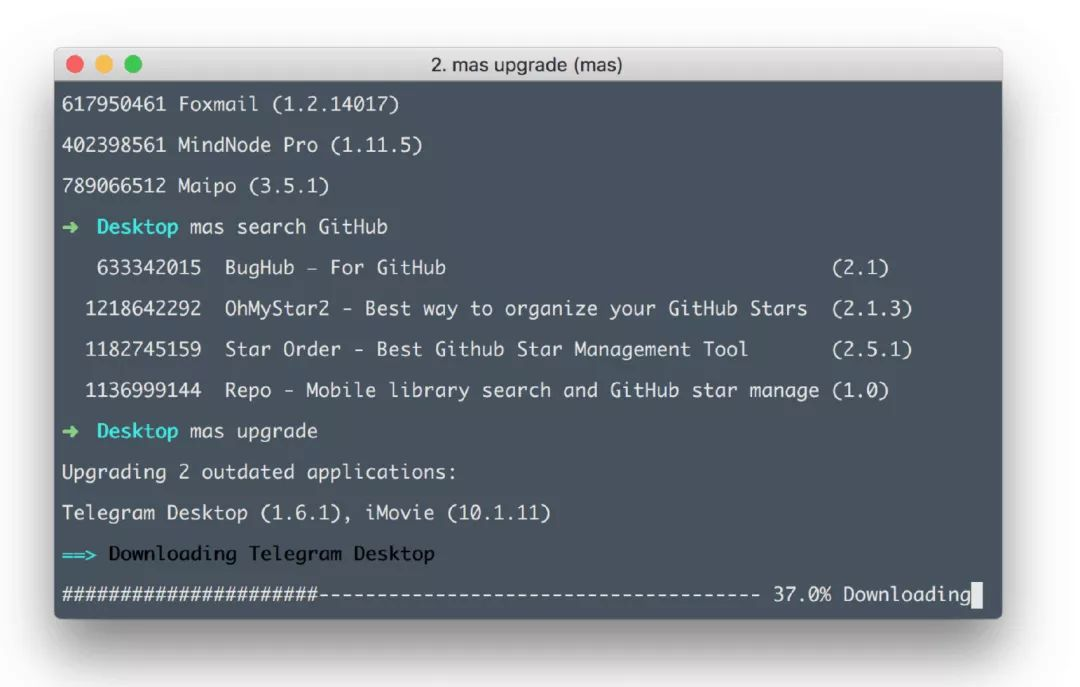Click the '37.0%' download percentage

[802, 594]
